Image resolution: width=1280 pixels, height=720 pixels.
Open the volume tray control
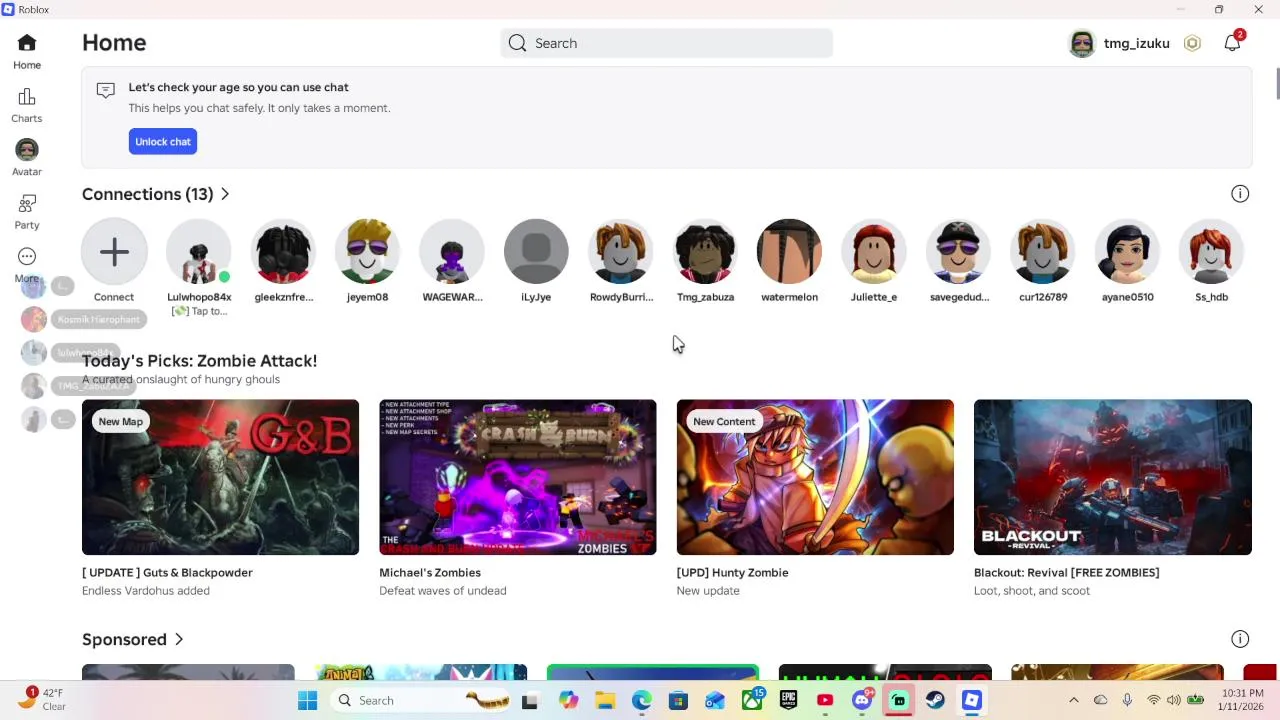[1173, 701]
